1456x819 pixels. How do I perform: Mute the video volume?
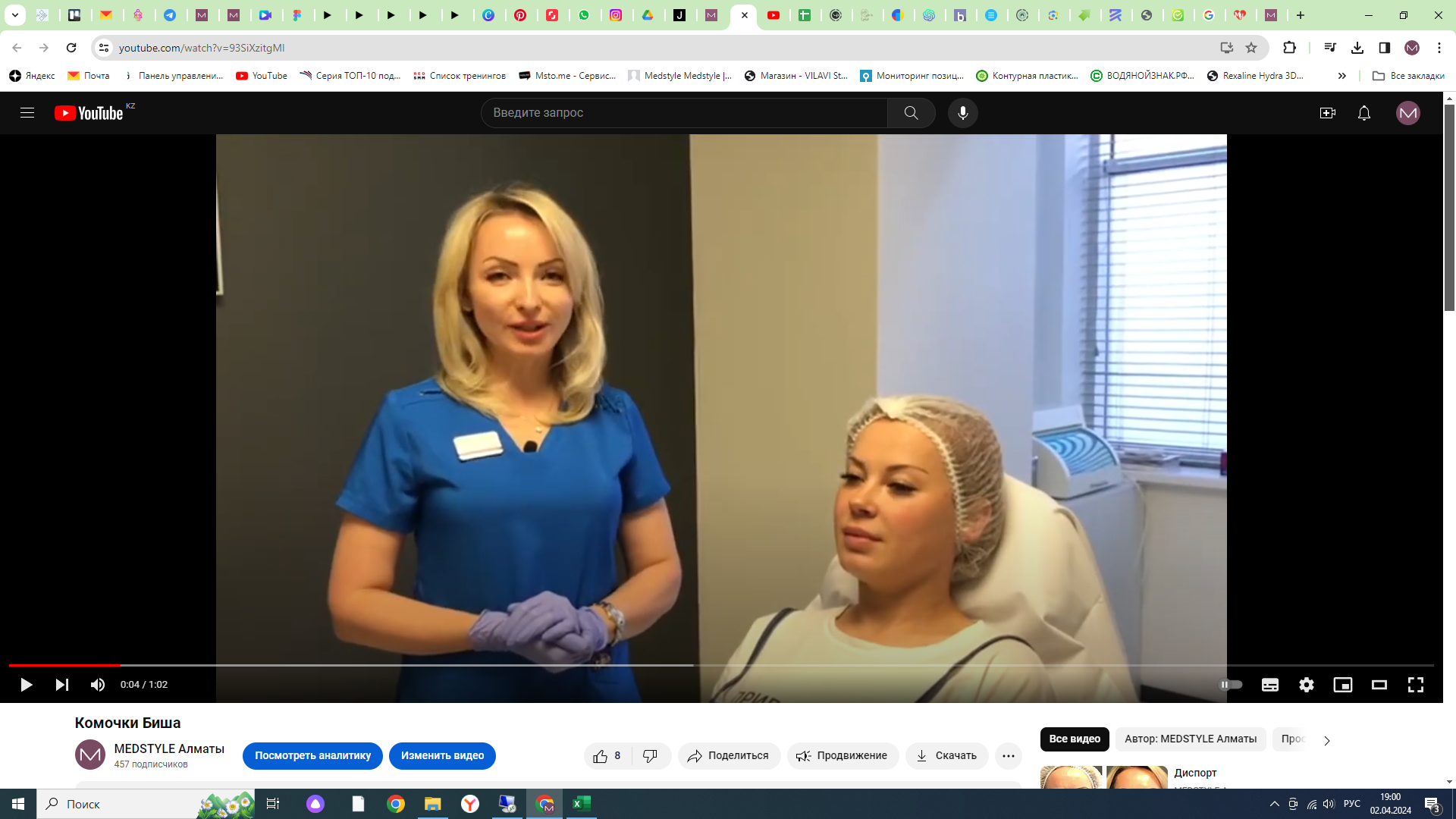click(98, 685)
